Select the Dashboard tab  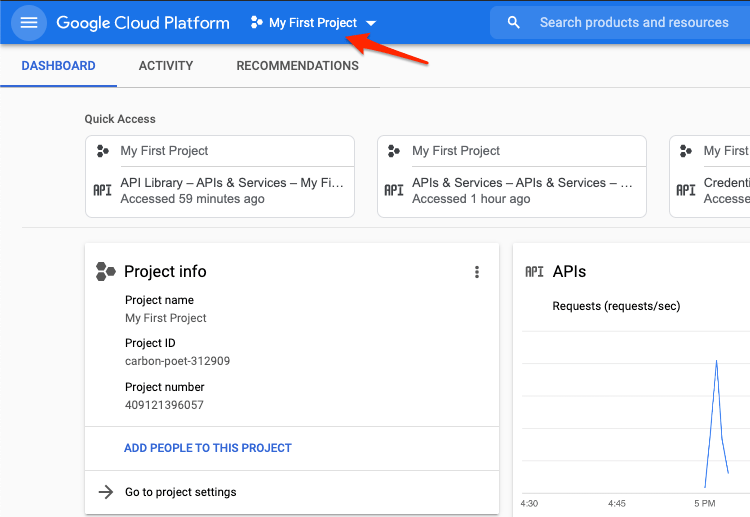click(58, 66)
